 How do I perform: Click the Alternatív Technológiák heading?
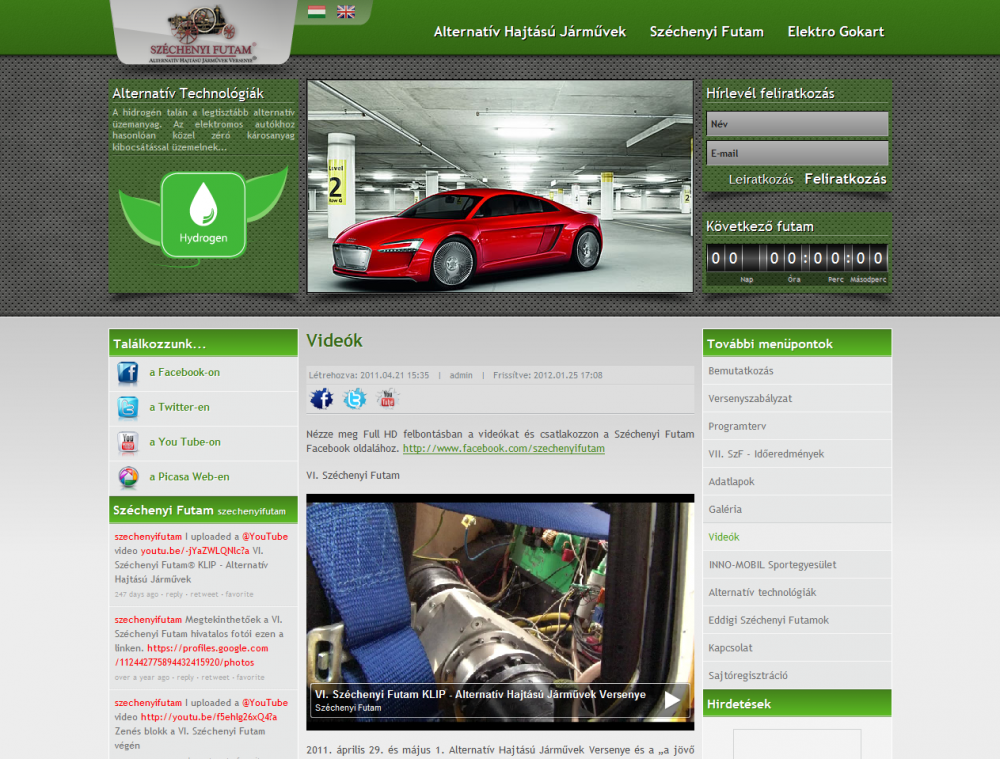pyautogui.click(x=188, y=93)
